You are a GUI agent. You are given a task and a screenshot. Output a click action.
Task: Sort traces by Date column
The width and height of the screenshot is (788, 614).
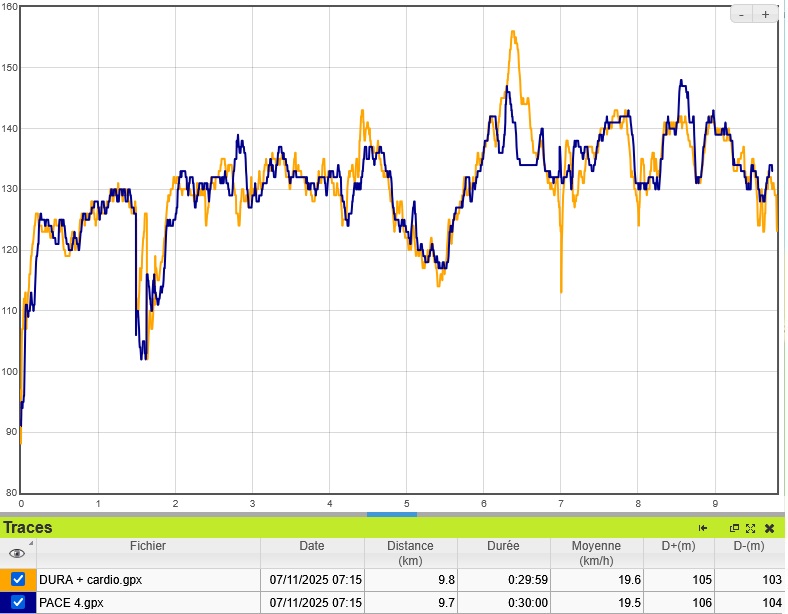click(x=311, y=546)
